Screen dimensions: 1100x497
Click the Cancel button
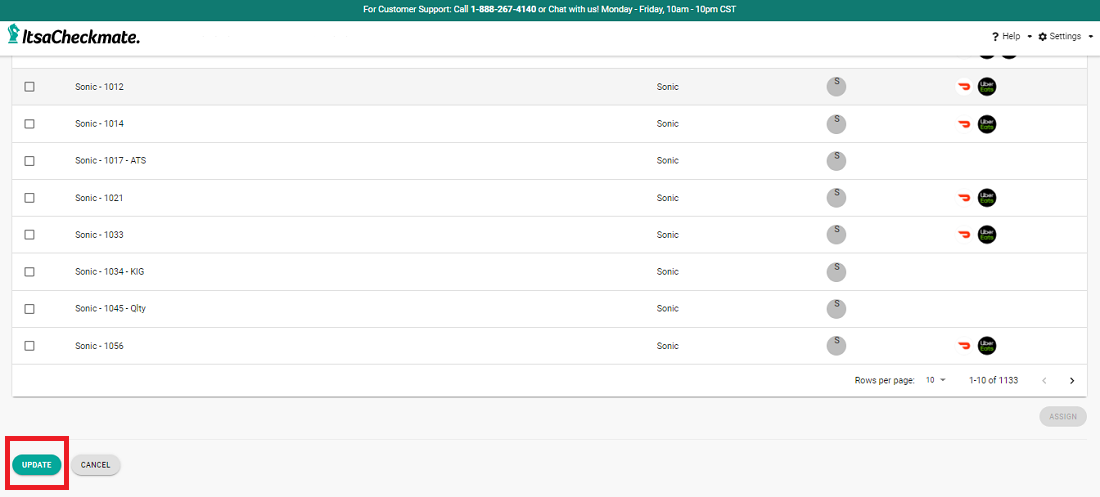click(95, 465)
